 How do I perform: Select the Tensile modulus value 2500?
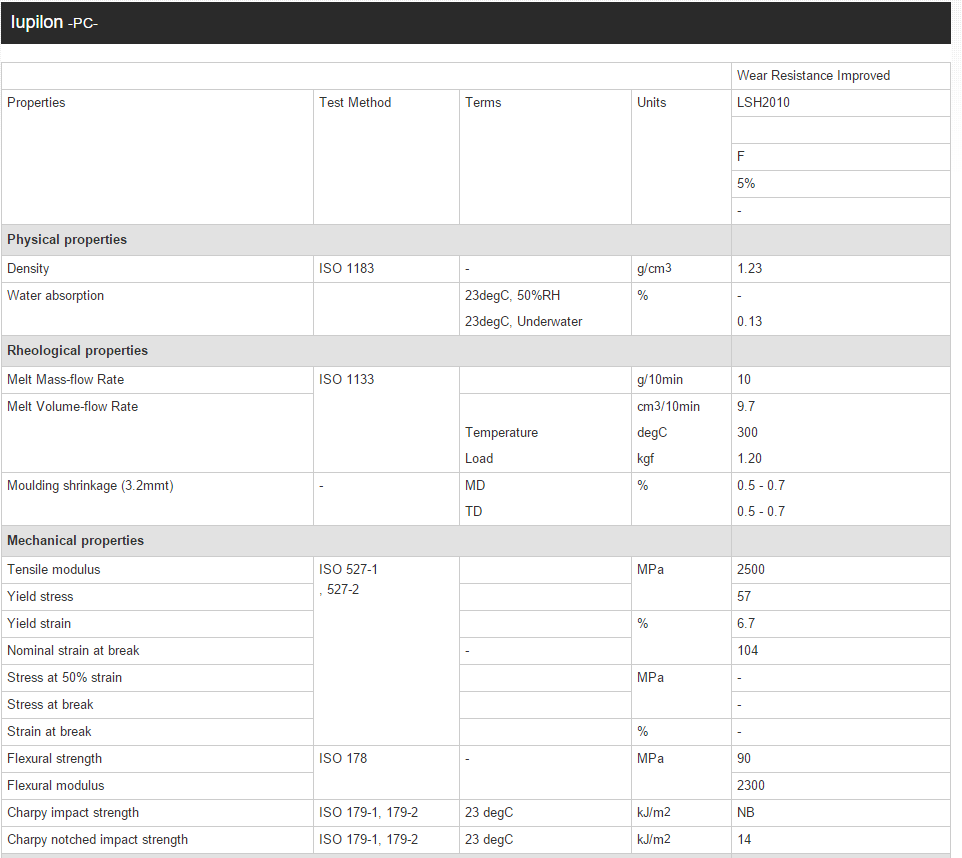pos(750,570)
